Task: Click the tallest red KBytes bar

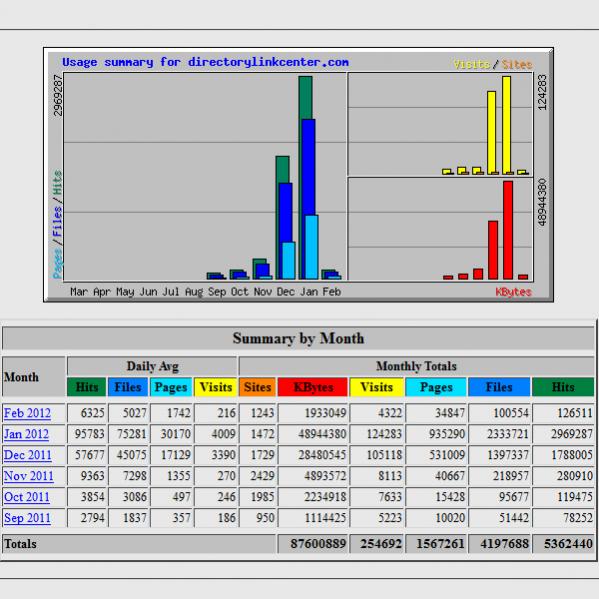Action: tap(508, 230)
